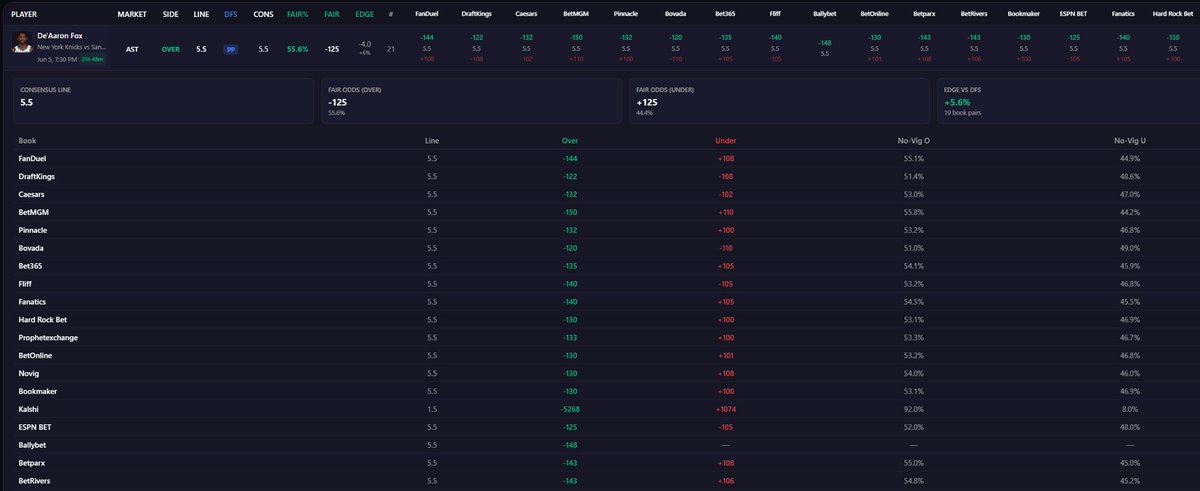This screenshot has width=1200, height=491.
Task: Click BetMGM's 55.8% no-vig over value
Action: 914,212
